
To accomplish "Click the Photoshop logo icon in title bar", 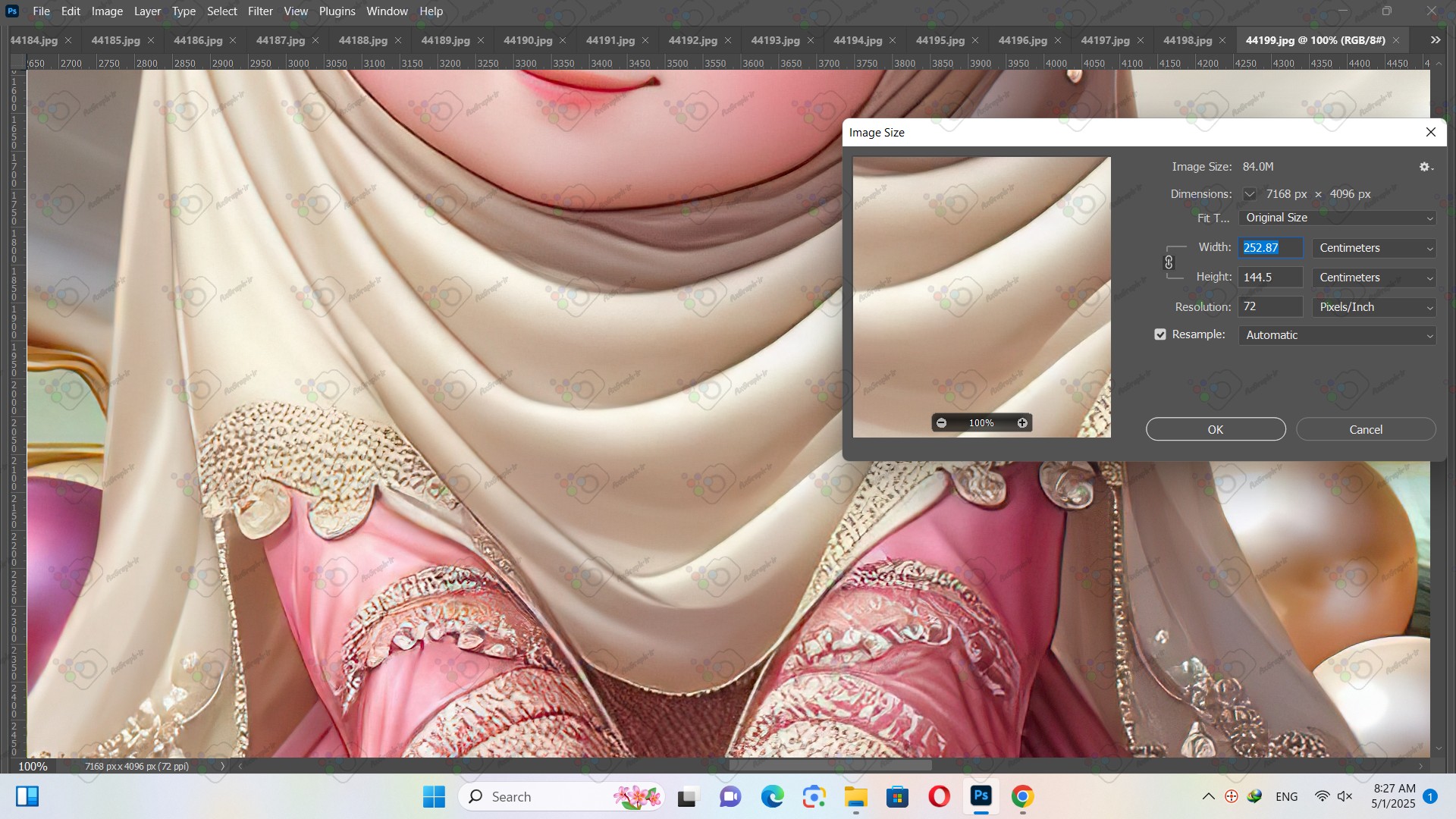I will click(x=12, y=11).
